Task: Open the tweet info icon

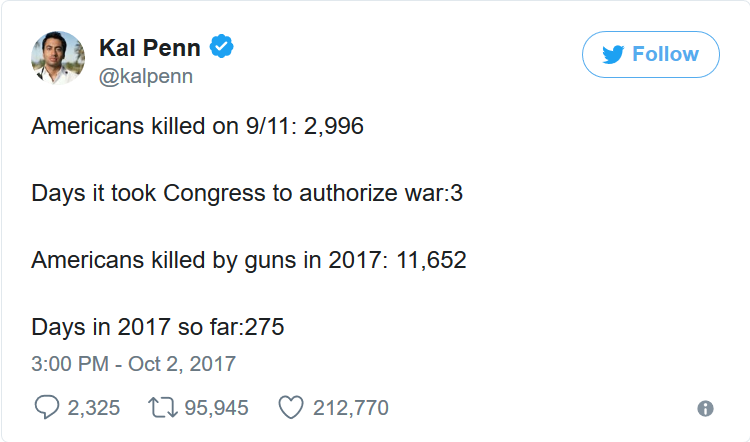Action: click(x=705, y=409)
